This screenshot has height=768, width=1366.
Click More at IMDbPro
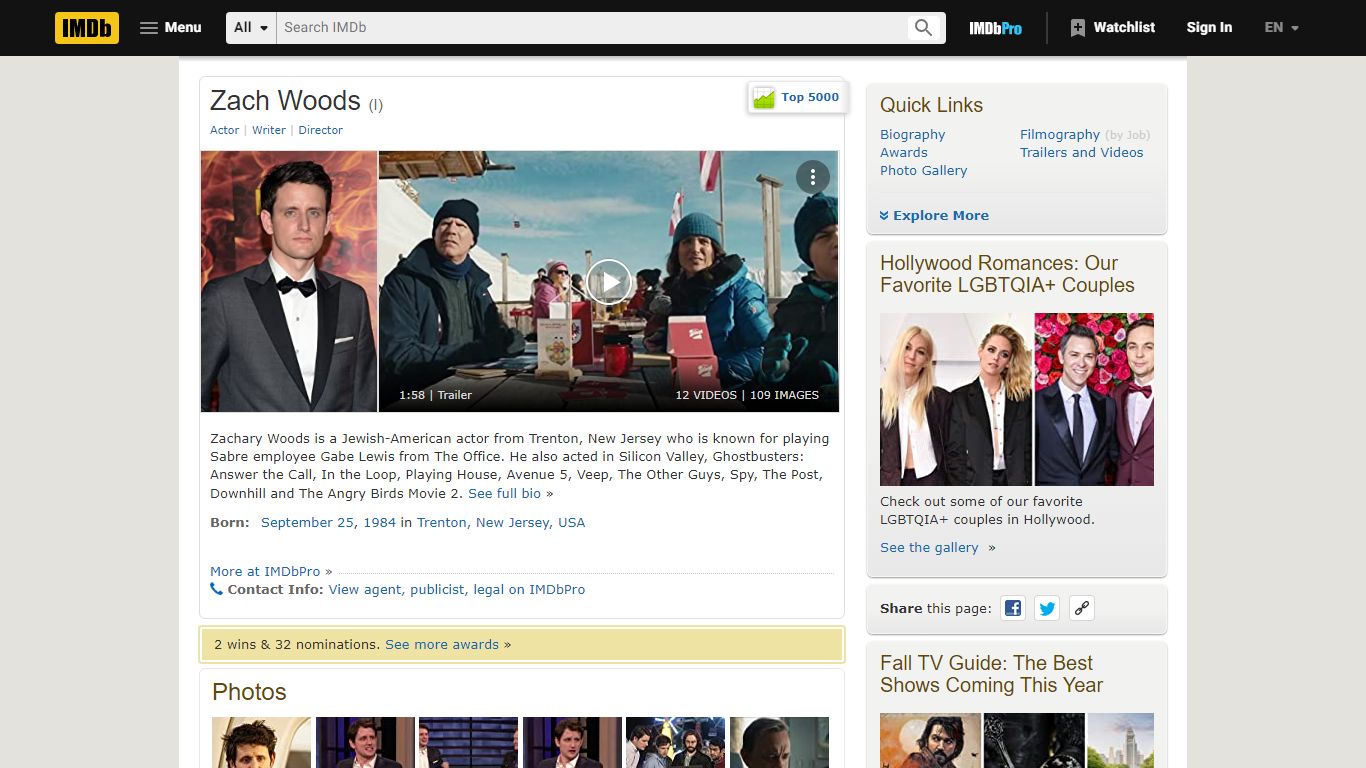(265, 571)
